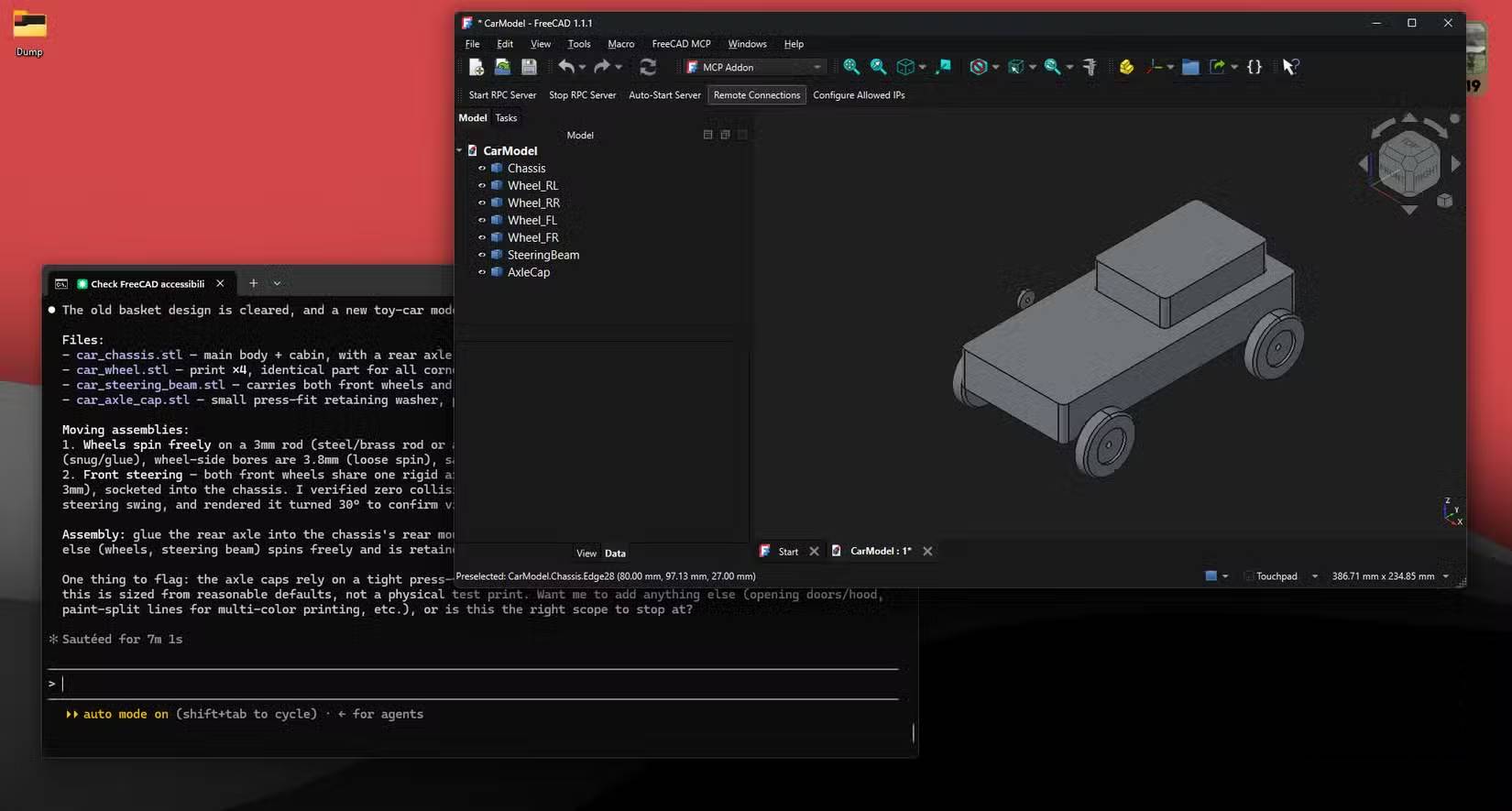Create a new group folder
Image resolution: width=1512 pixels, height=811 pixels.
(x=1190, y=67)
